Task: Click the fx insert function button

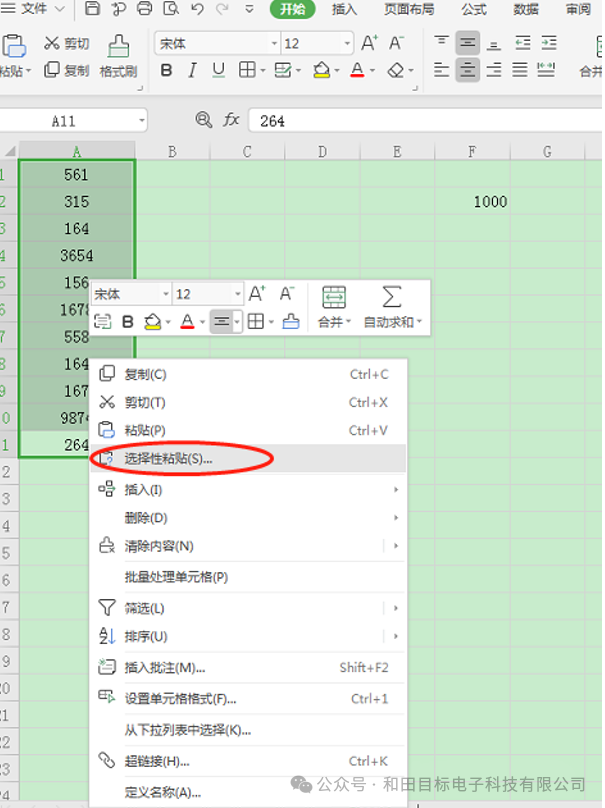Action: point(231,121)
